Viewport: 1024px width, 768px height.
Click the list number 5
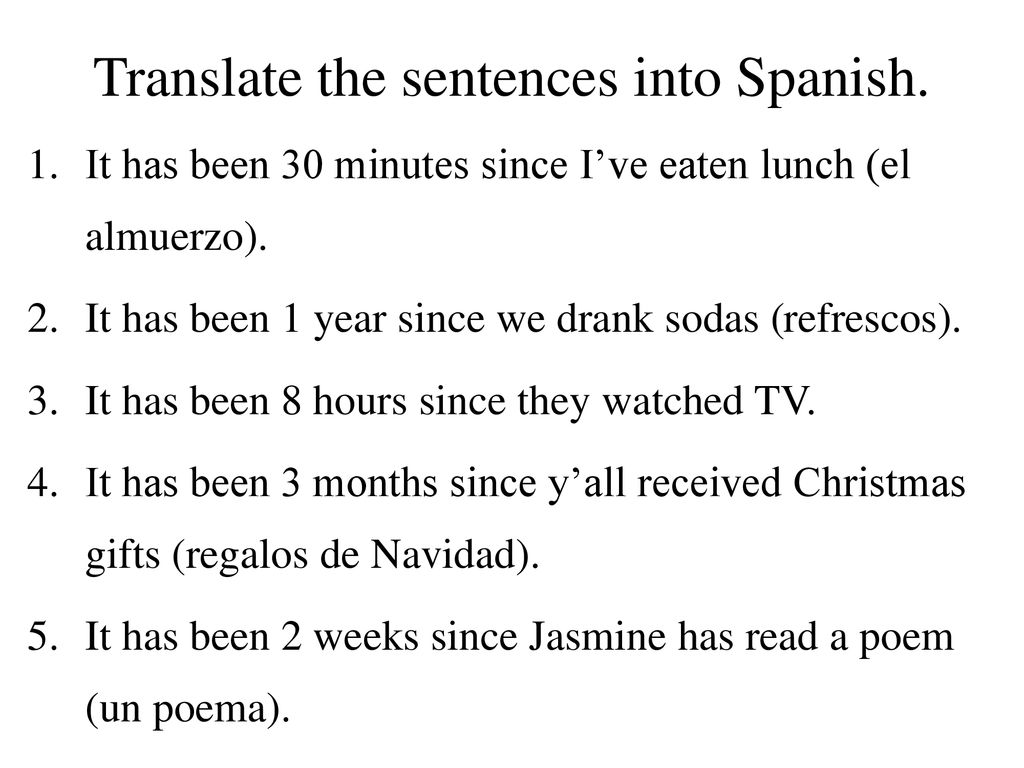[x=43, y=637]
